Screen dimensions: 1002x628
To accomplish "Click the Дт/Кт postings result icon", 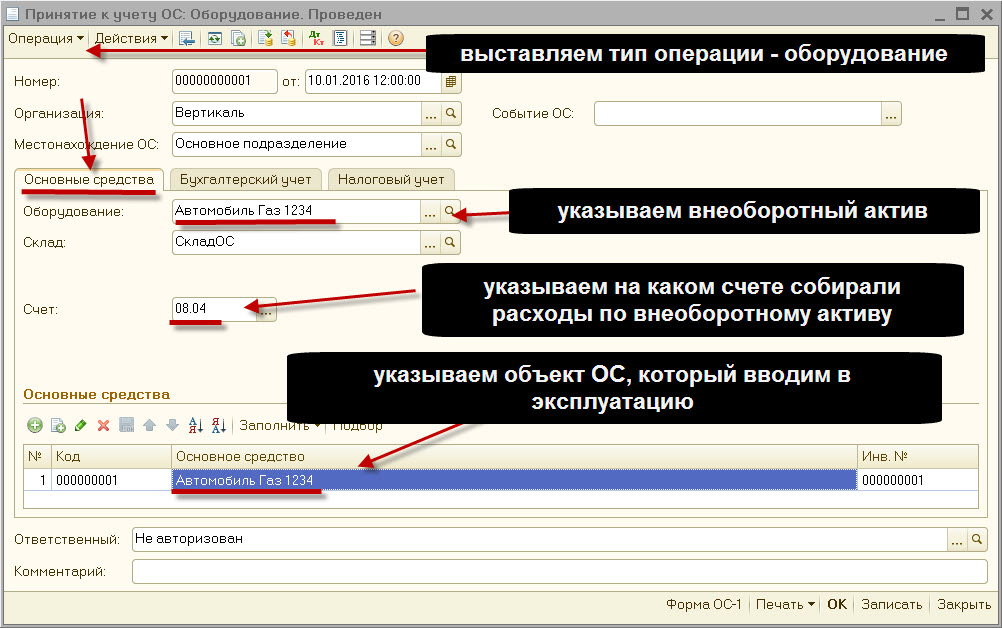I will point(315,39).
